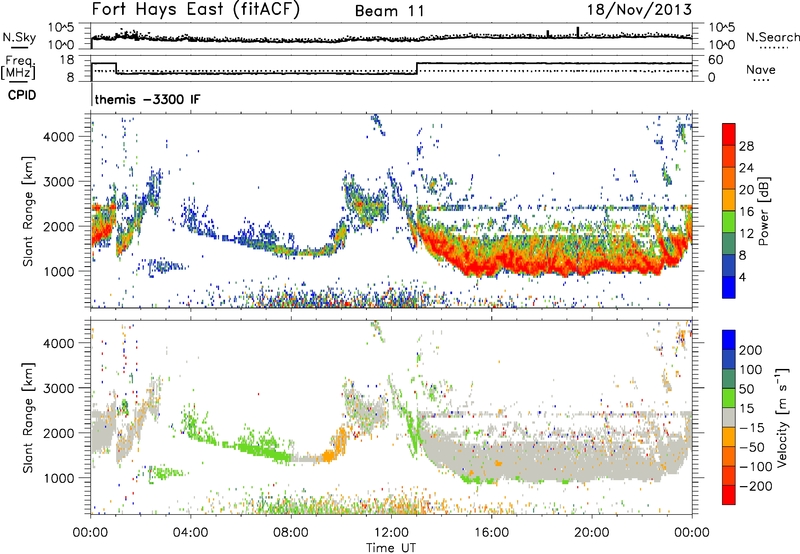Click the 'Slant Range [km]' label of power panel

[28, 211]
